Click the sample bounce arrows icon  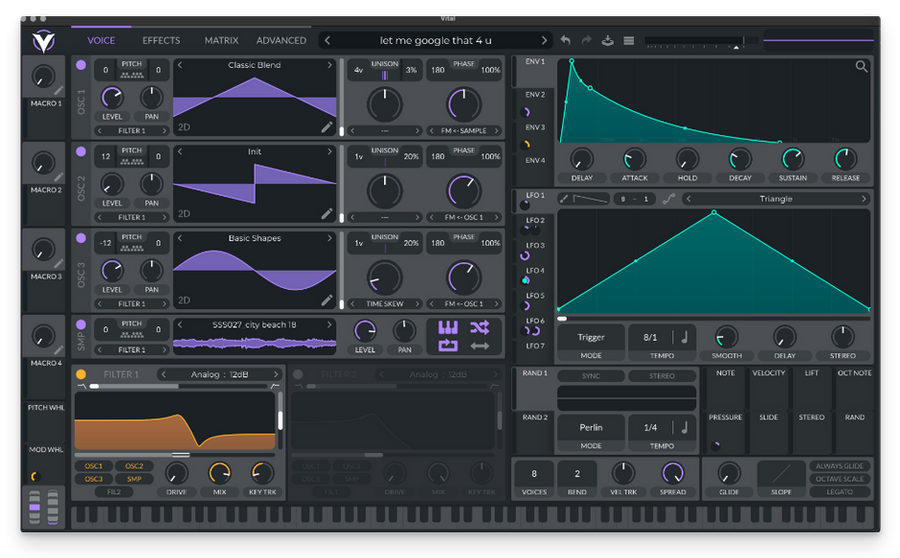(x=480, y=346)
